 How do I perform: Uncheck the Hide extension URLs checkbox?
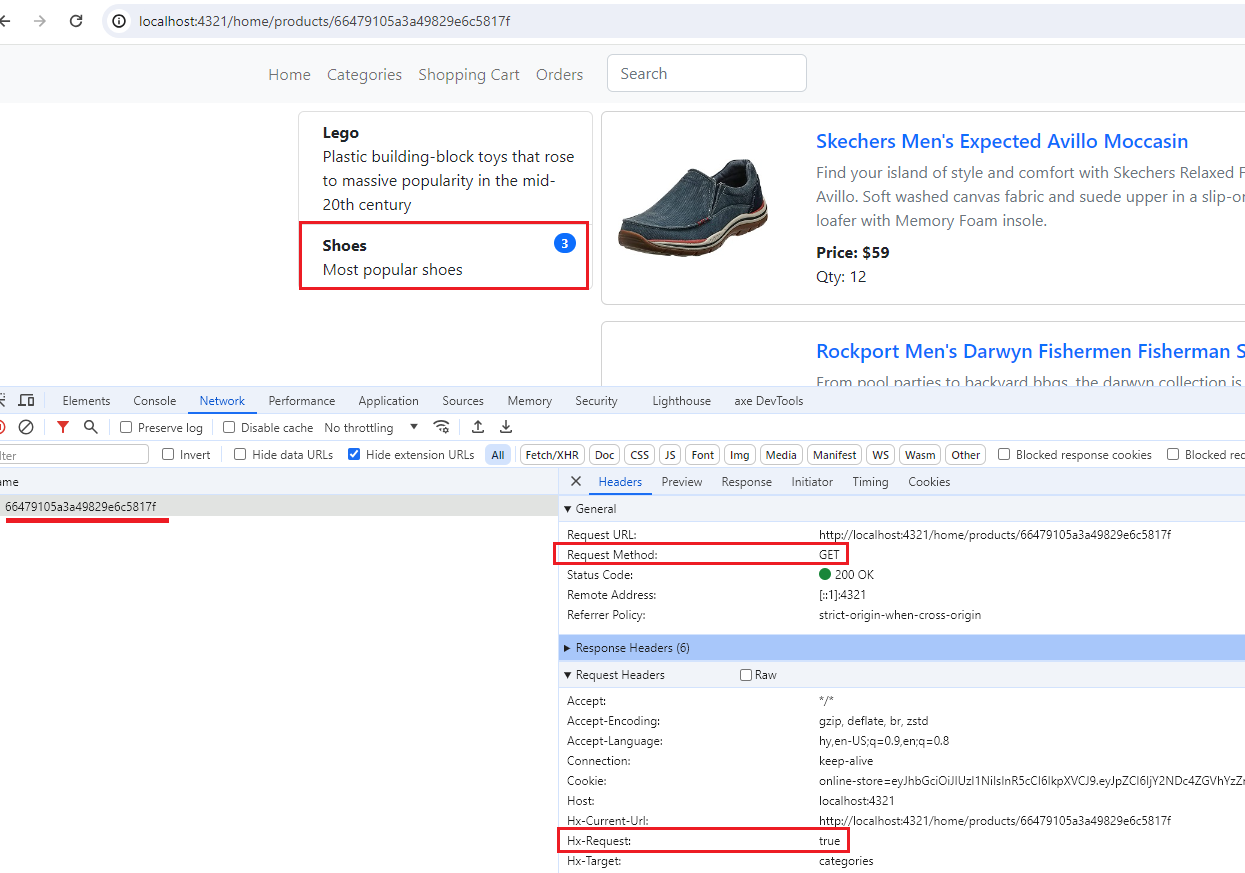[x=354, y=454]
